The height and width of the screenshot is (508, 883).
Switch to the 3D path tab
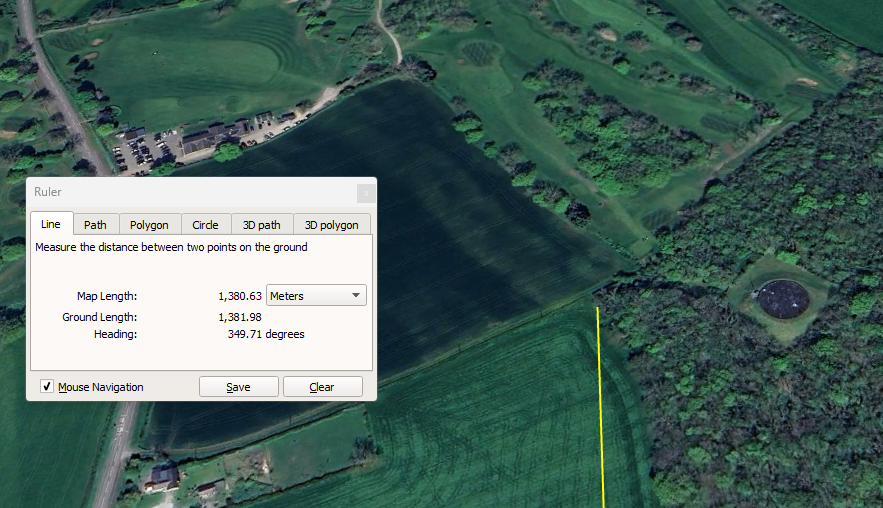262,225
